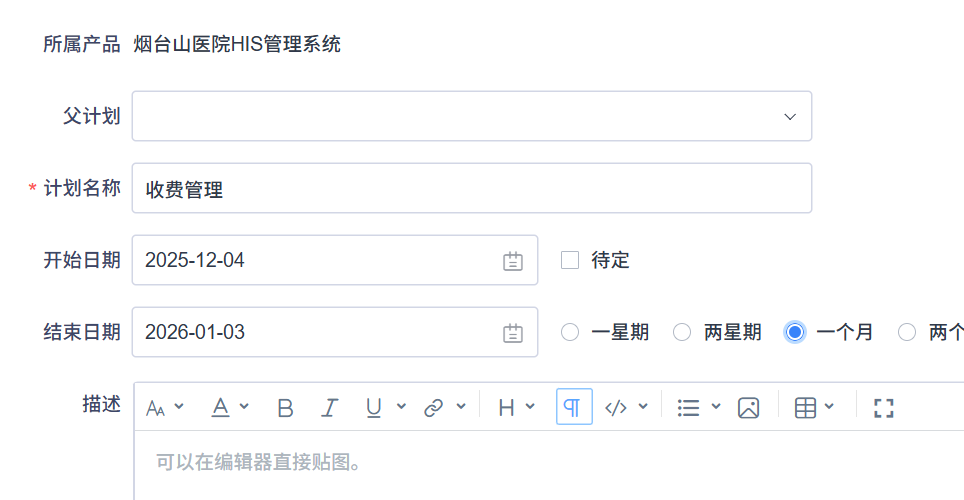This screenshot has height=500, width=964.
Task: Click the product name 烟台山医院HIS管理系统
Action: click(x=237, y=44)
